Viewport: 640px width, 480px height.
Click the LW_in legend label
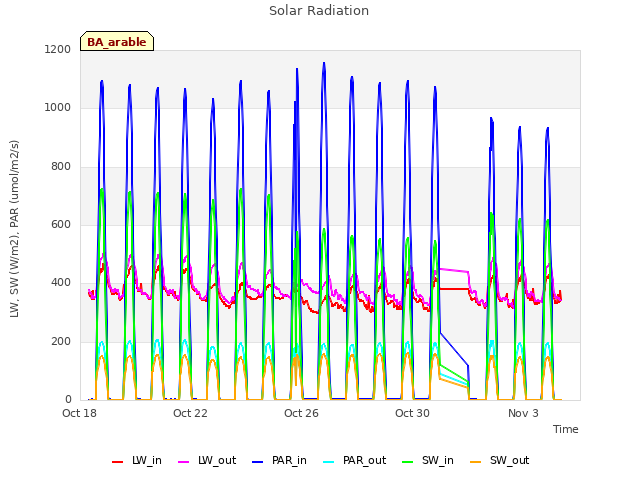point(147,461)
